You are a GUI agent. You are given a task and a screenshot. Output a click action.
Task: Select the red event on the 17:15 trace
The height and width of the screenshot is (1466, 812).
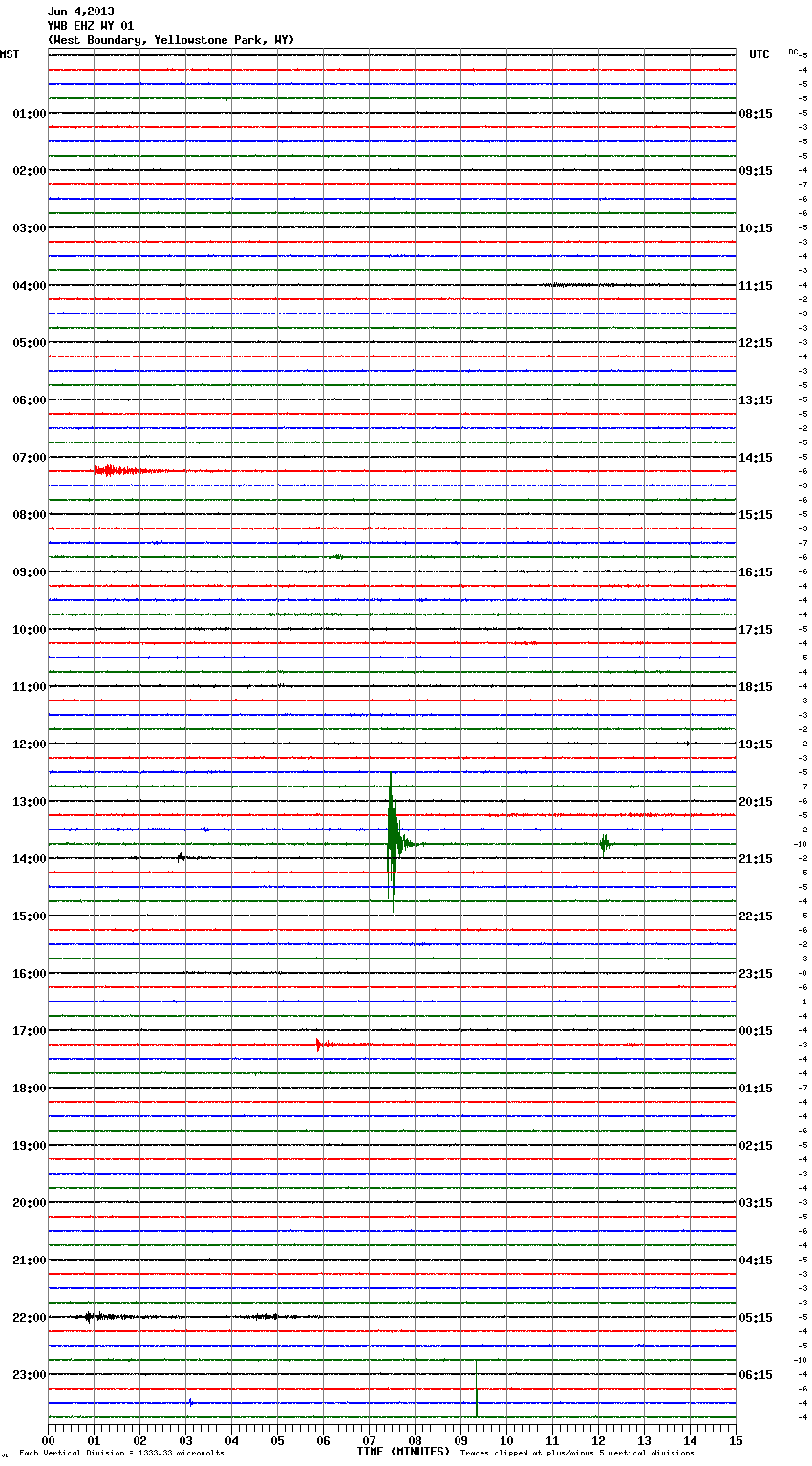click(x=320, y=1045)
